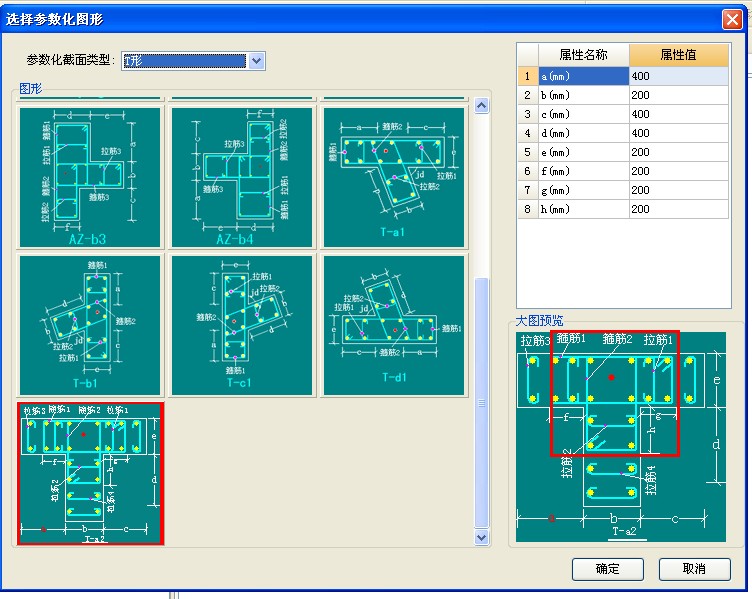Click row number 6 header in property table
The width and height of the screenshot is (752, 599).
(528, 171)
